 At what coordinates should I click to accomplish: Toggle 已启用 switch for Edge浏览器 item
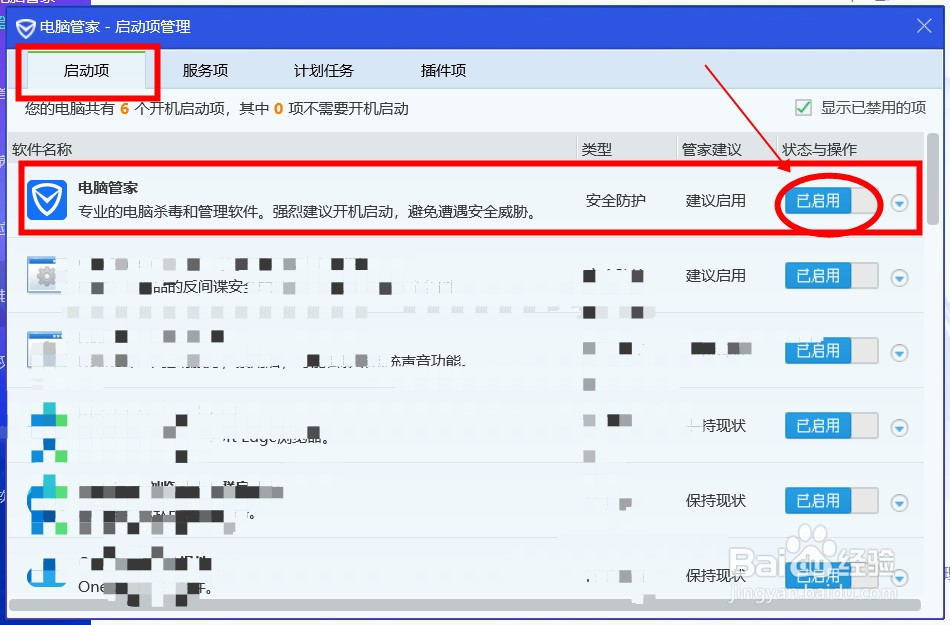click(x=831, y=426)
